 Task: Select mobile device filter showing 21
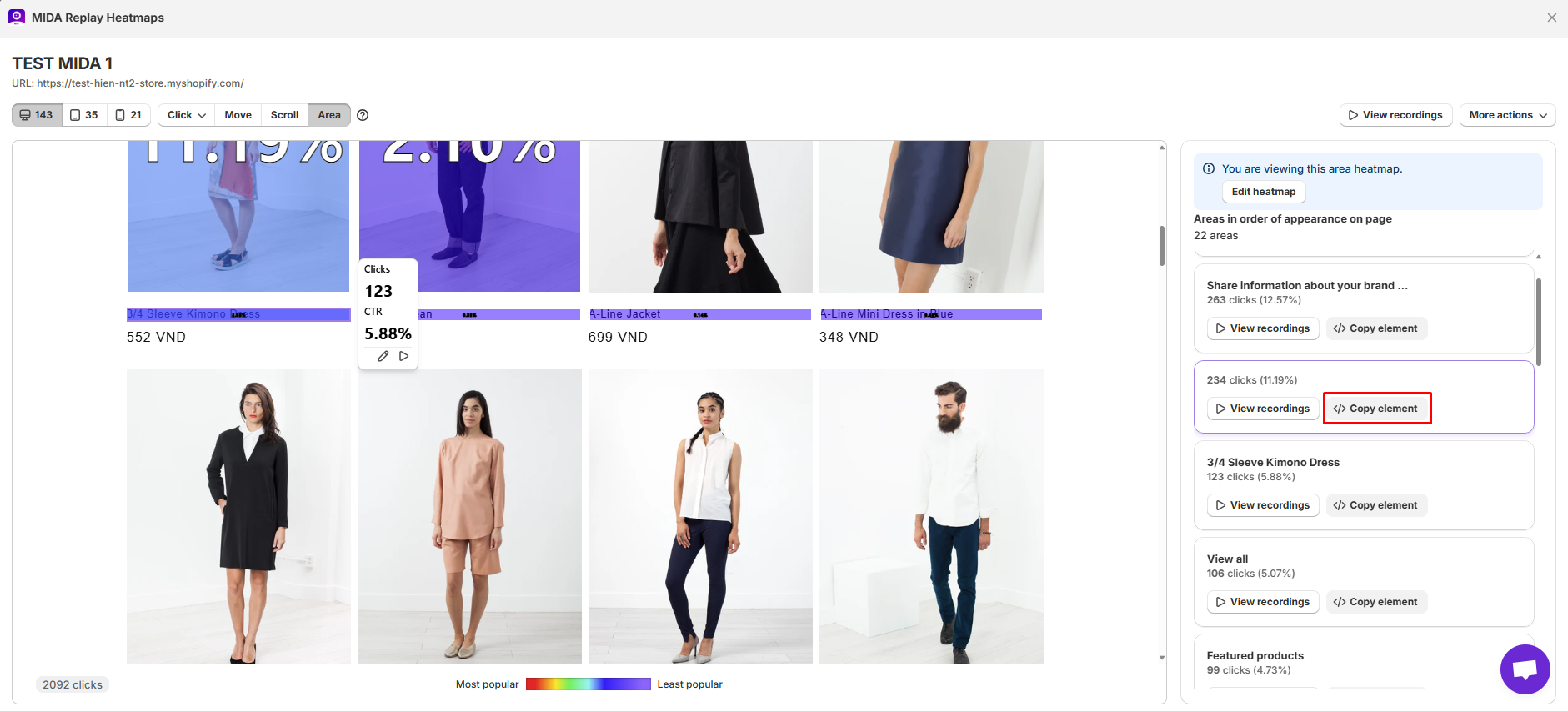pyautogui.click(x=128, y=115)
